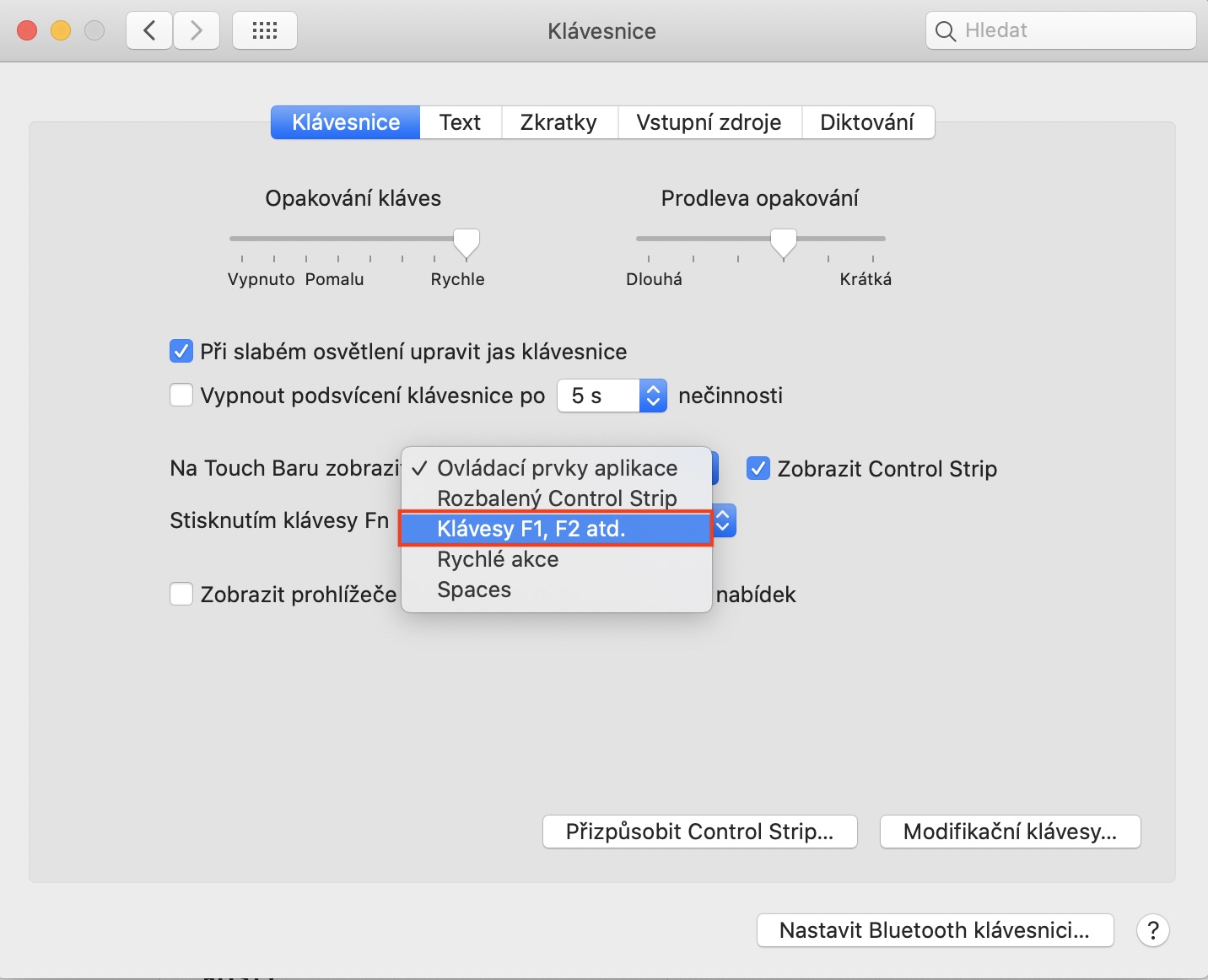Select Klávesy F1, F2 atd. option

(x=557, y=529)
